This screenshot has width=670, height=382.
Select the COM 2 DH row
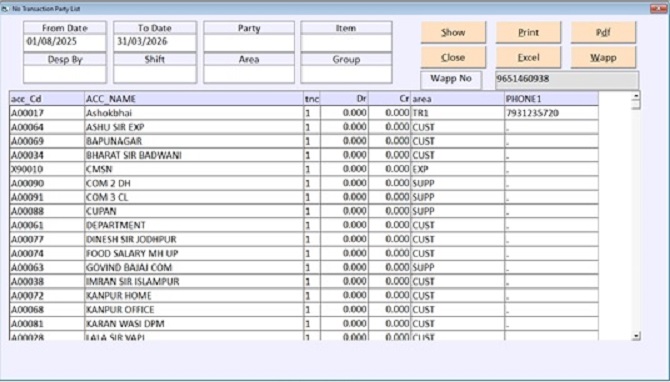click(304, 183)
